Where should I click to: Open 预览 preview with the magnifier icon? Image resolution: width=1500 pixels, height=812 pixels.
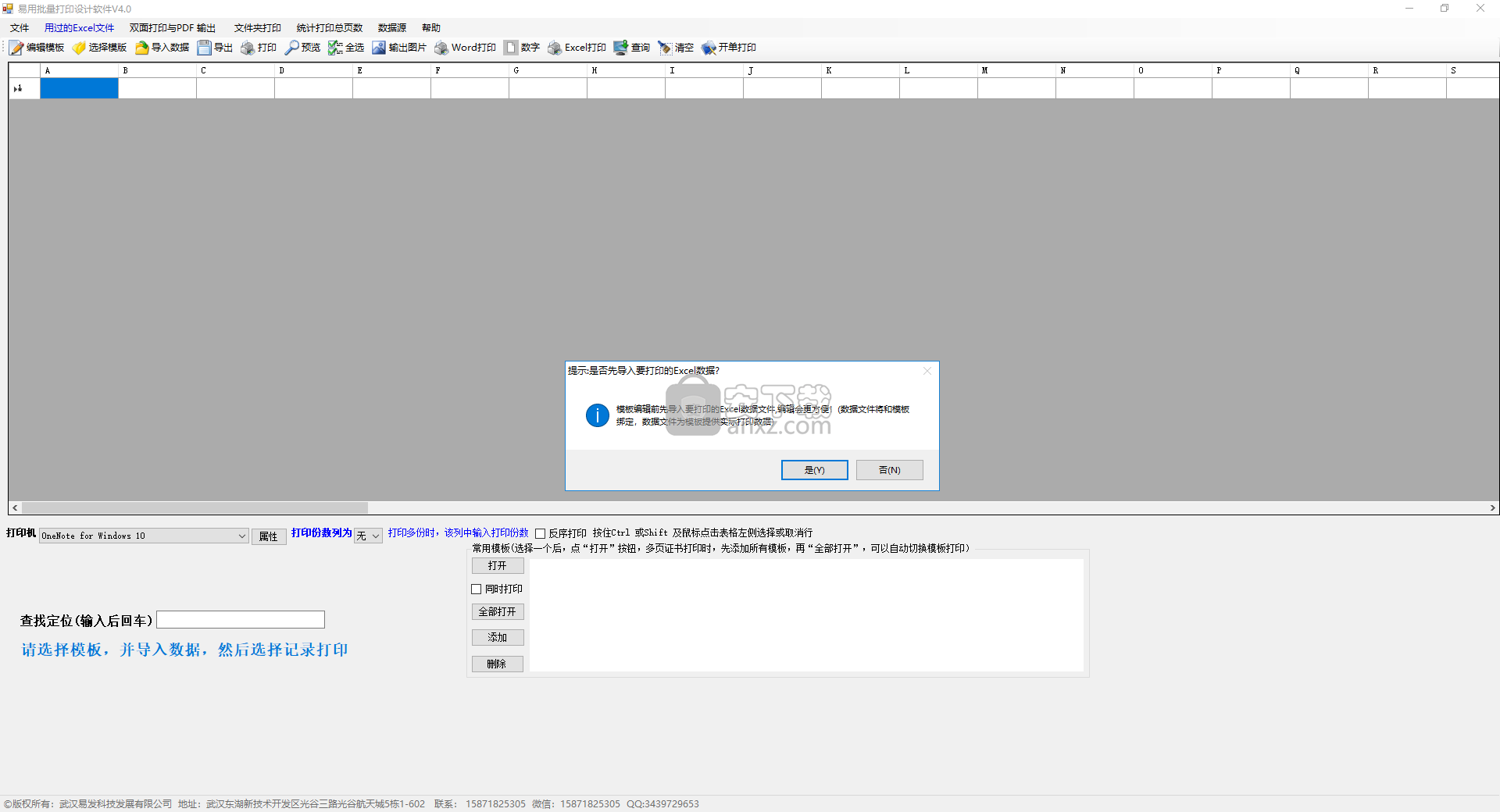pos(291,48)
